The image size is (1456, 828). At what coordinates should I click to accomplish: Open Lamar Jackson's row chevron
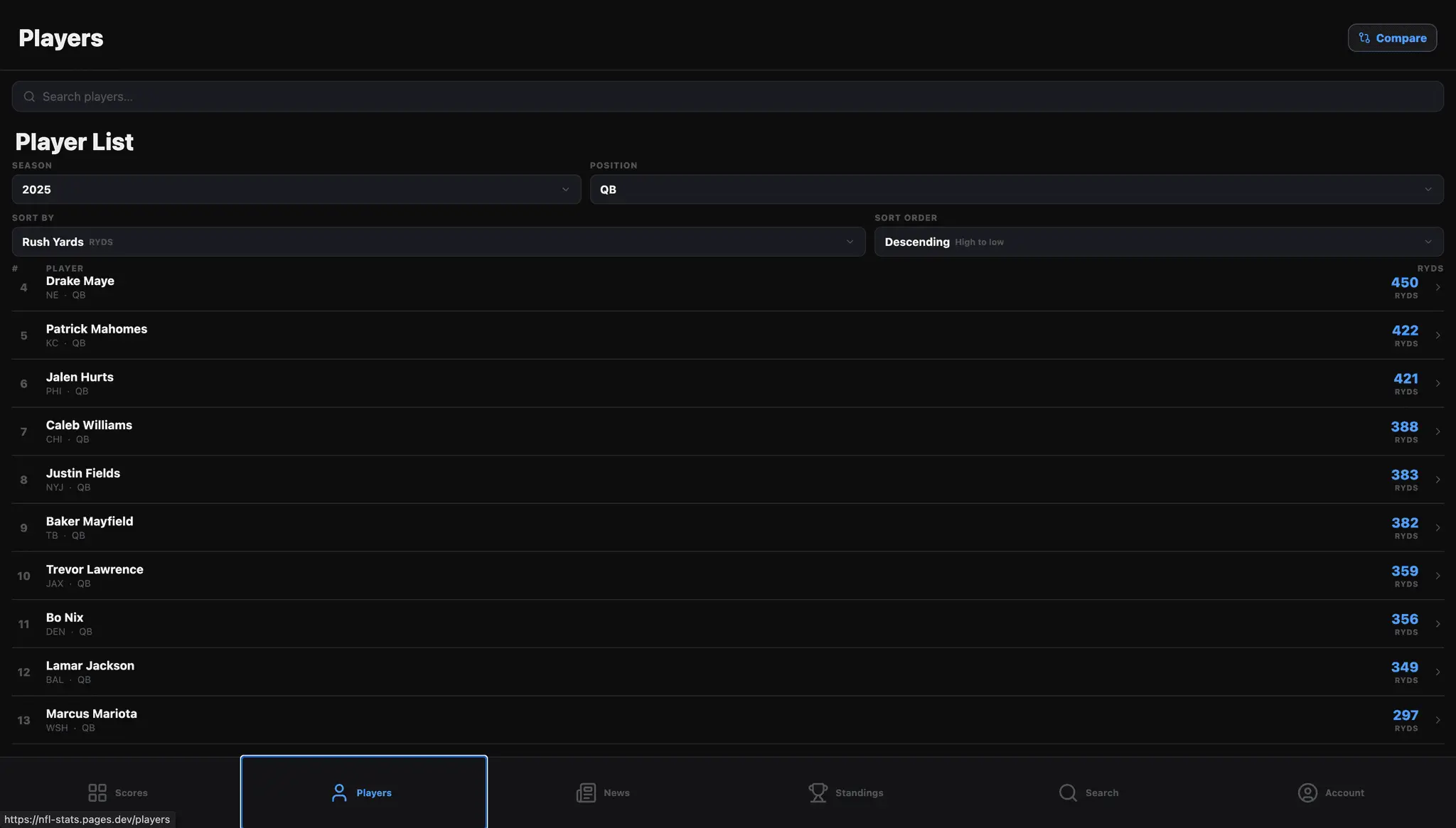(x=1438, y=672)
